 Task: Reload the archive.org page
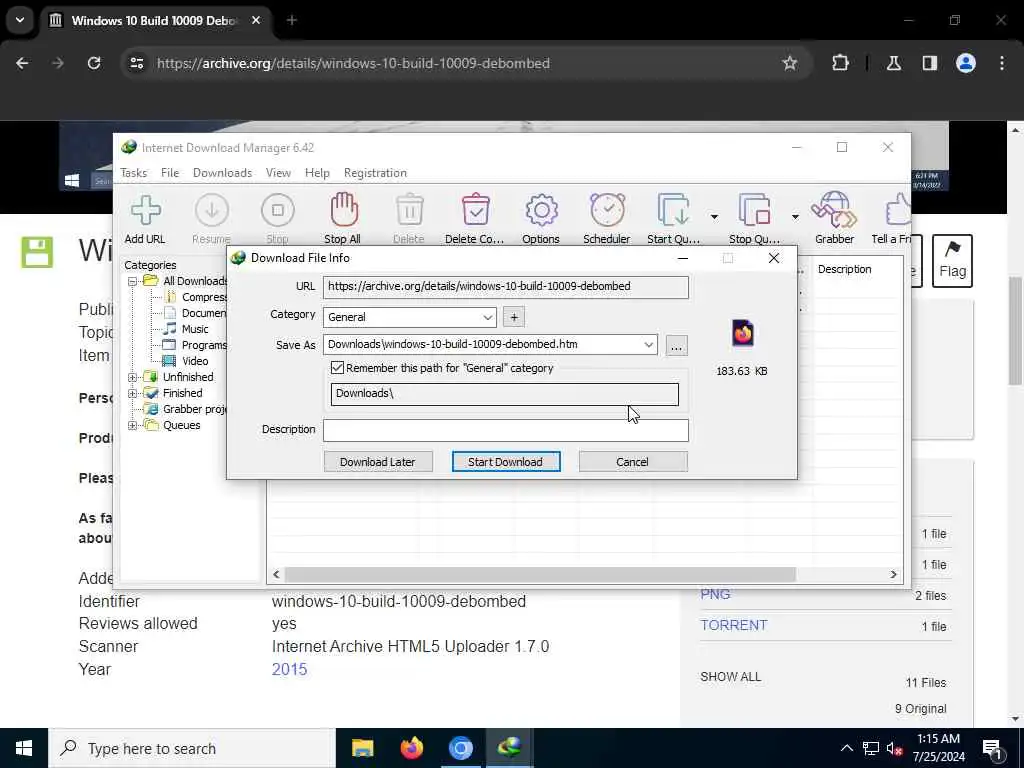94,63
